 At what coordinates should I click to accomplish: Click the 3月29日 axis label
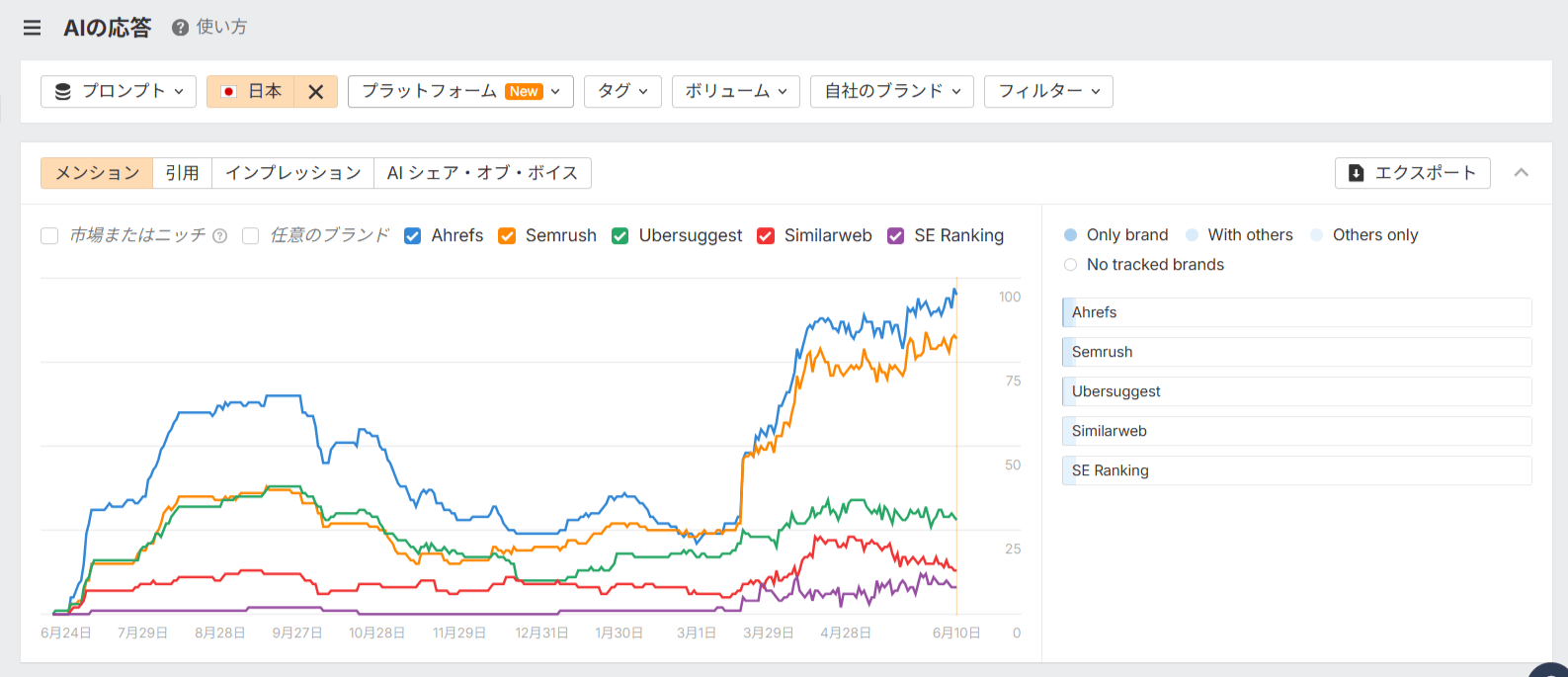(x=769, y=633)
